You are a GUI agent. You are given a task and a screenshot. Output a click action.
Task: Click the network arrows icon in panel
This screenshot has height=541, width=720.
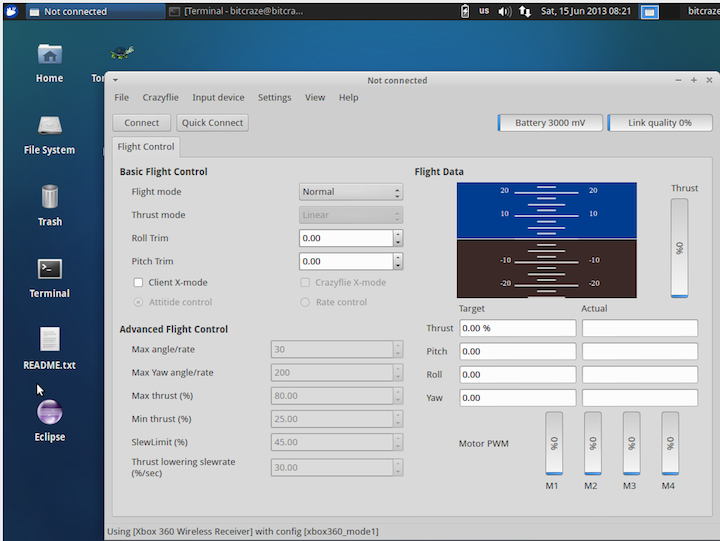(x=525, y=12)
